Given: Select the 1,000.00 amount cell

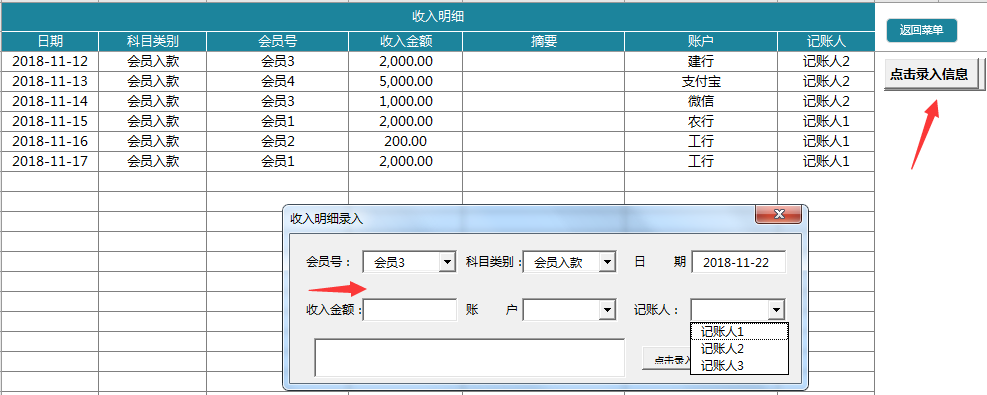Looking at the screenshot, I should click(406, 101).
